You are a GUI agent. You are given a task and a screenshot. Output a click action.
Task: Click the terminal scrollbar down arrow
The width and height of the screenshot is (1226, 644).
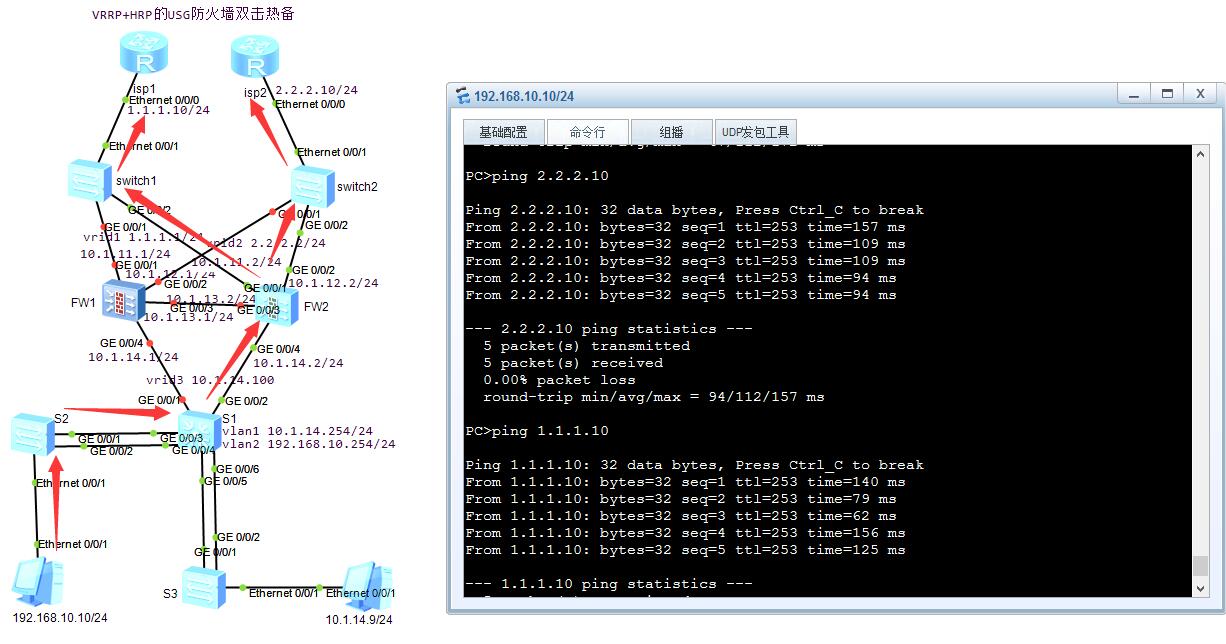coord(1200,587)
